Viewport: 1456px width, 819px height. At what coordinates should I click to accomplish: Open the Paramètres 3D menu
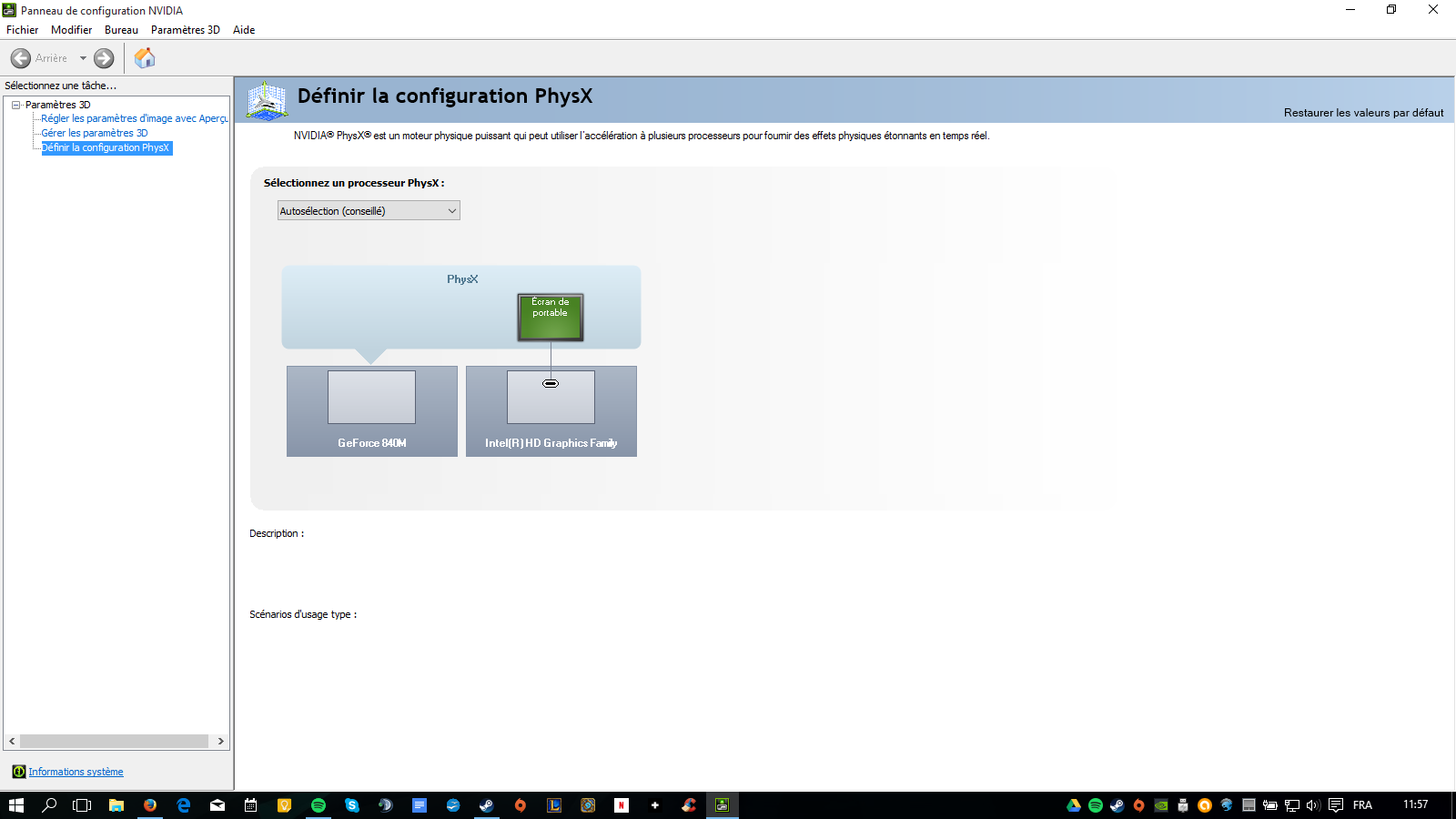point(185,30)
